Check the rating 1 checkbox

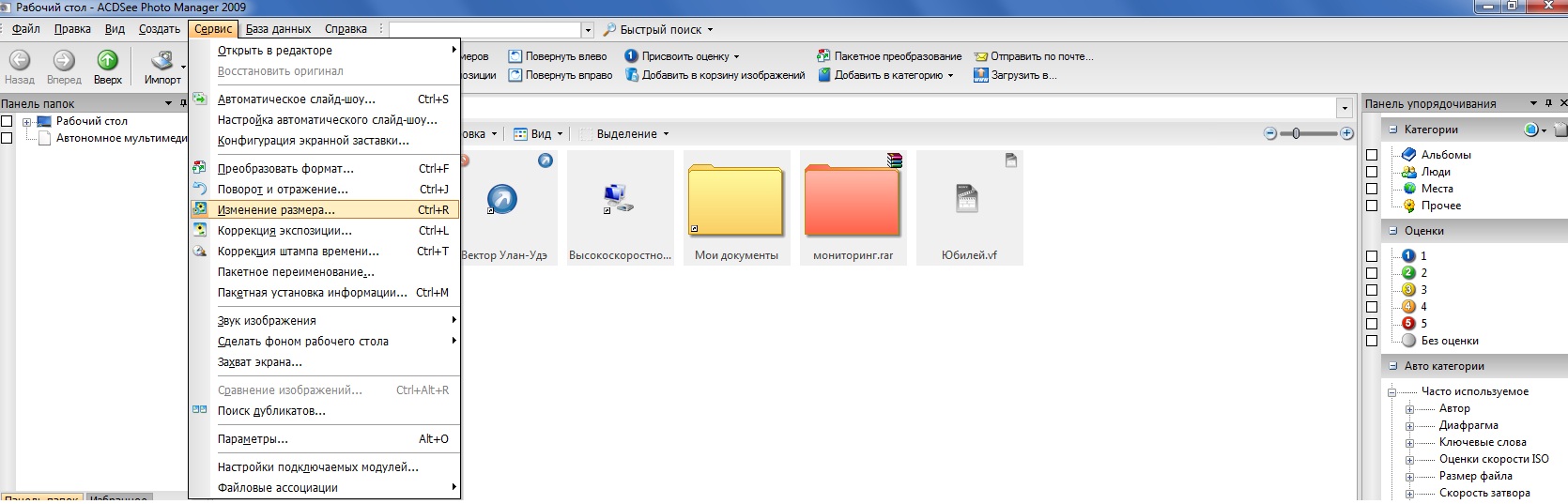1372,256
